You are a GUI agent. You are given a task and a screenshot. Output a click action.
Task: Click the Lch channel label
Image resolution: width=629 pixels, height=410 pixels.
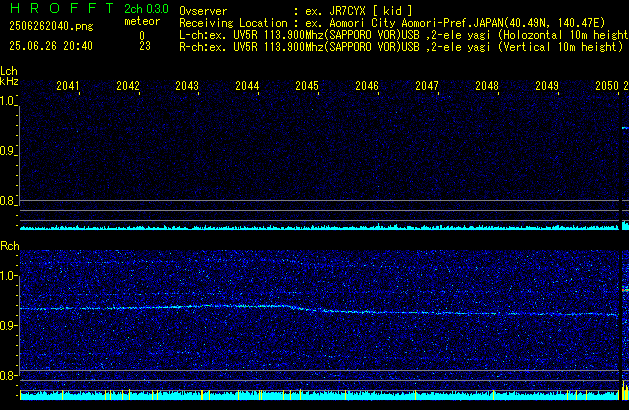[x=9, y=71]
